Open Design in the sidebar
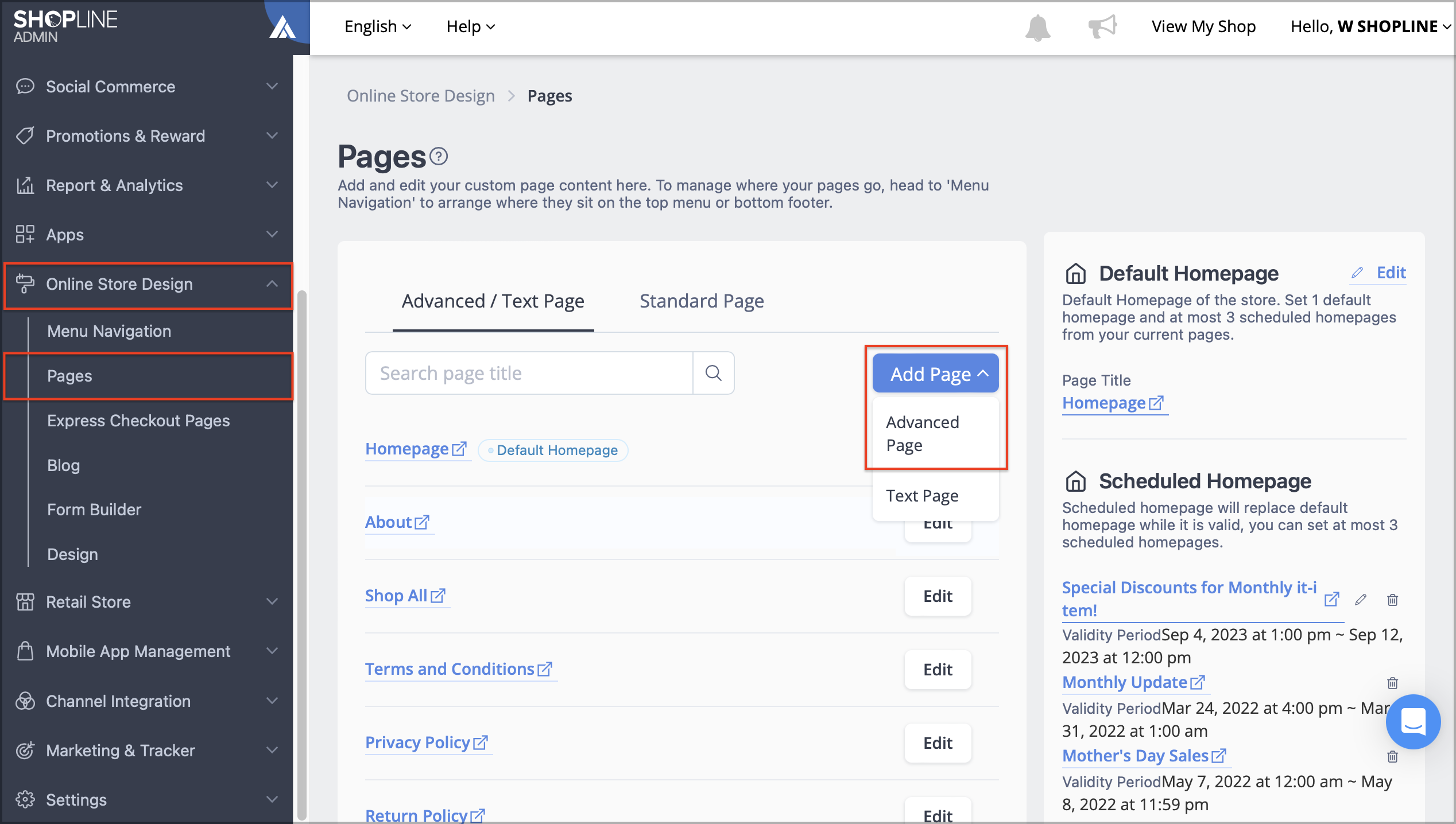Screen dimensions: 1456x824 [72, 554]
